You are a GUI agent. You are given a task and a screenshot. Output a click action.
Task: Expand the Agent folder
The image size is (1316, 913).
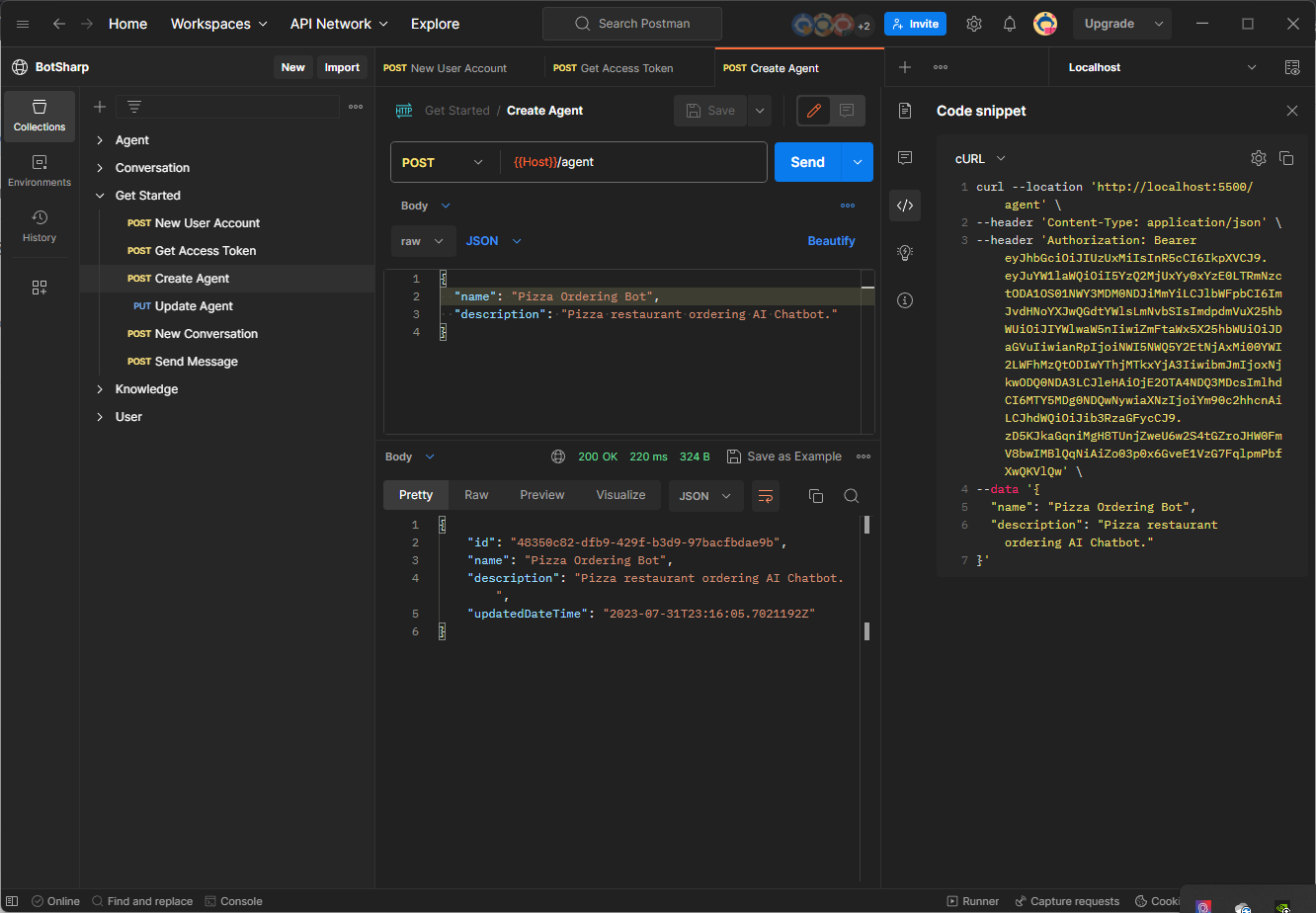[x=100, y=140]
